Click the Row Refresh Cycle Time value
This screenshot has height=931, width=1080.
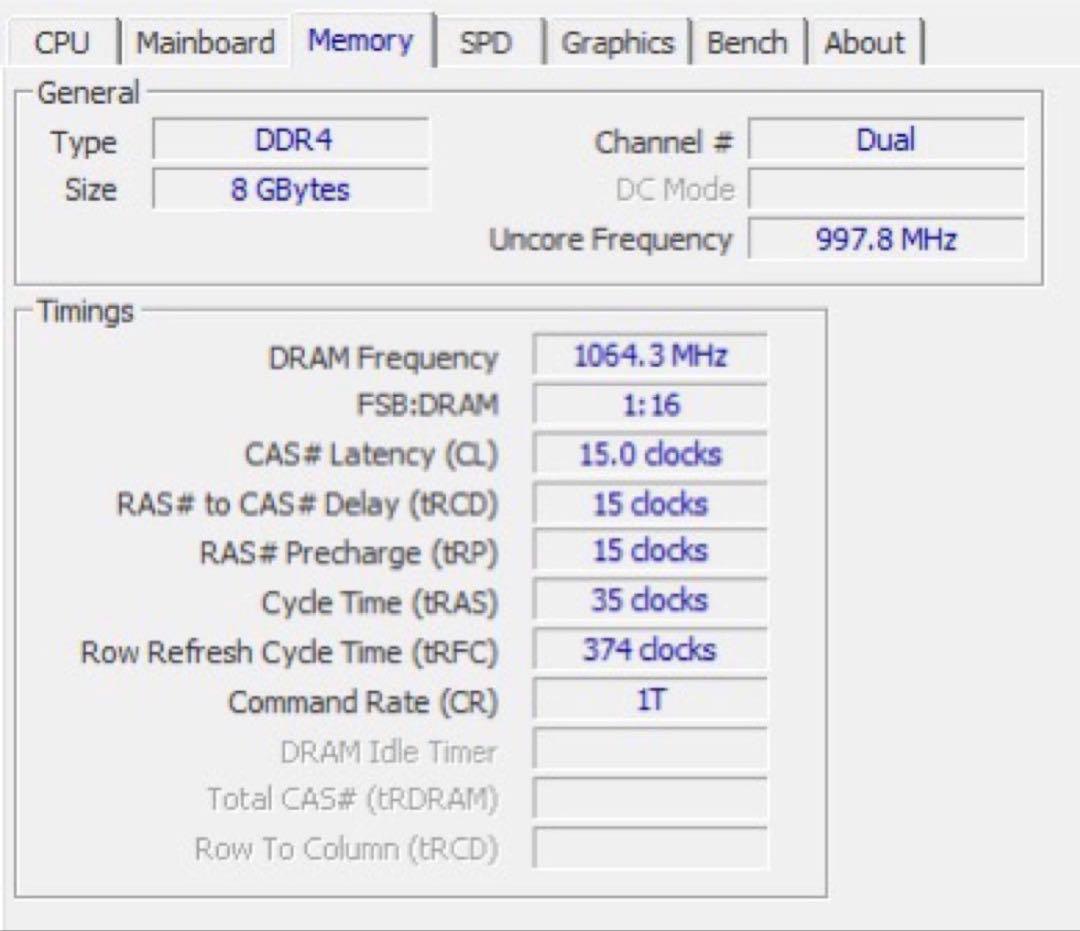click(x=650, y=650)
